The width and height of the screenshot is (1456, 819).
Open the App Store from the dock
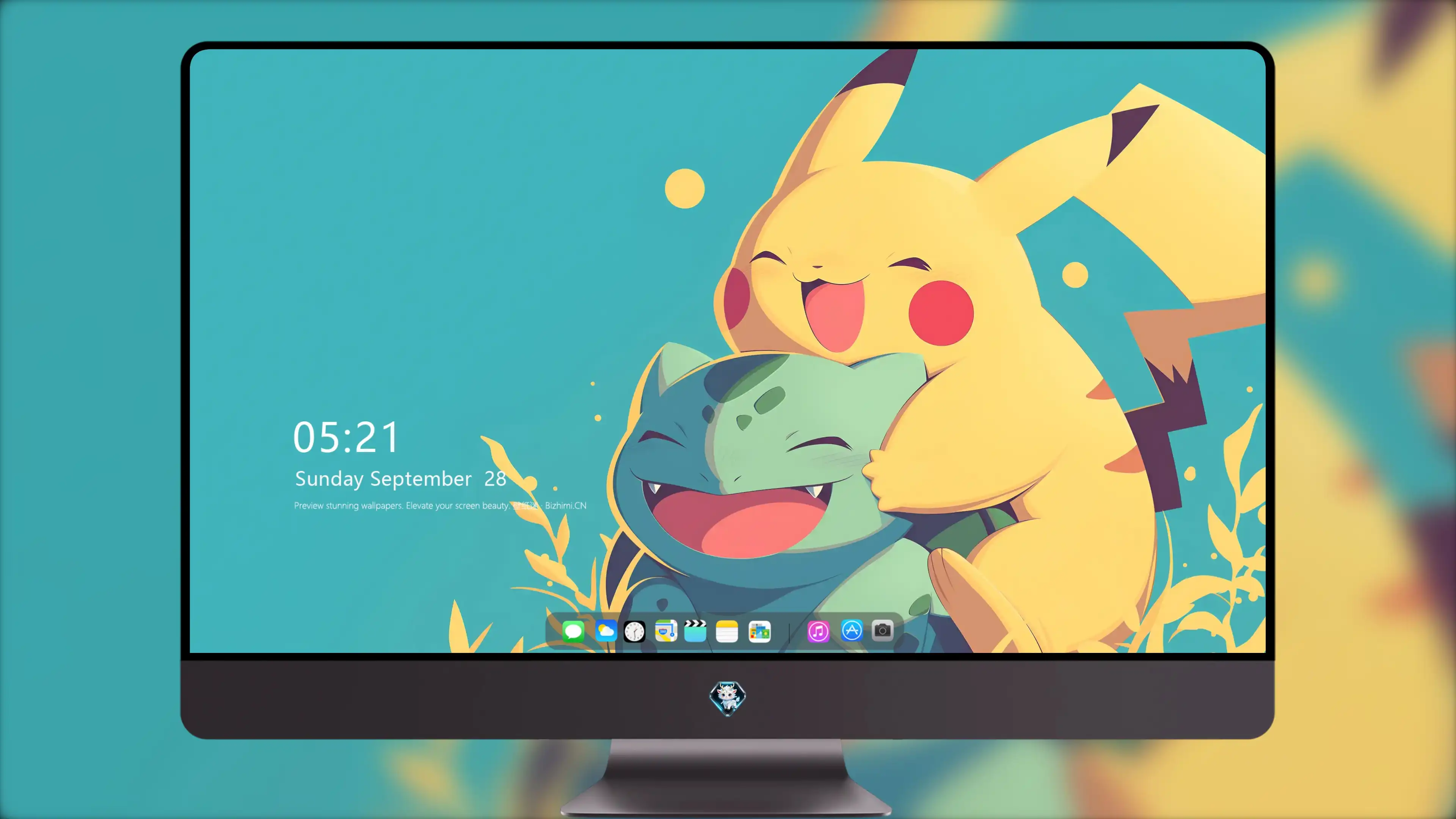tap(852, 631)
